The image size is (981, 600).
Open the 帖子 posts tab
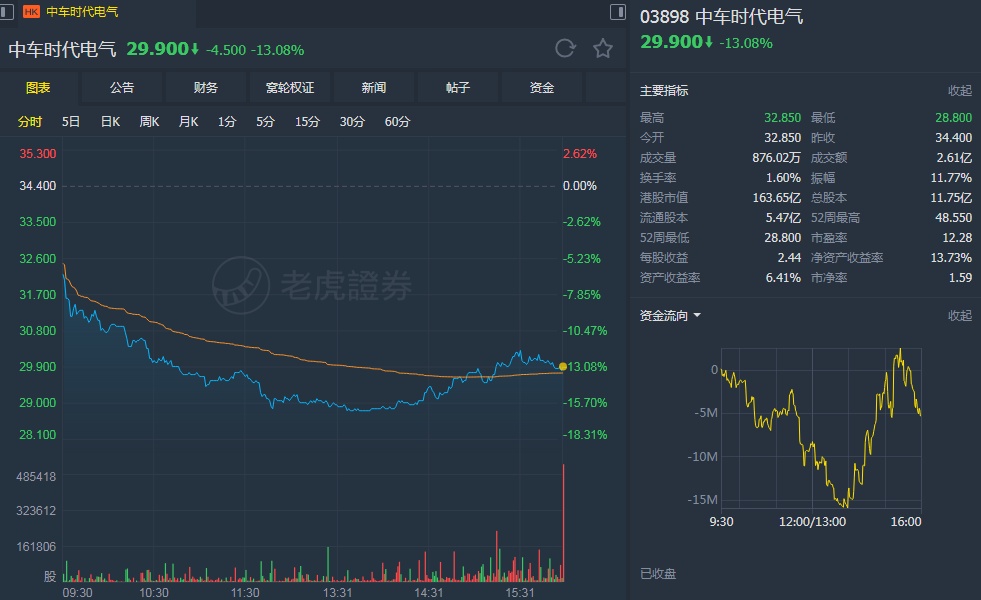pos(457,88)
